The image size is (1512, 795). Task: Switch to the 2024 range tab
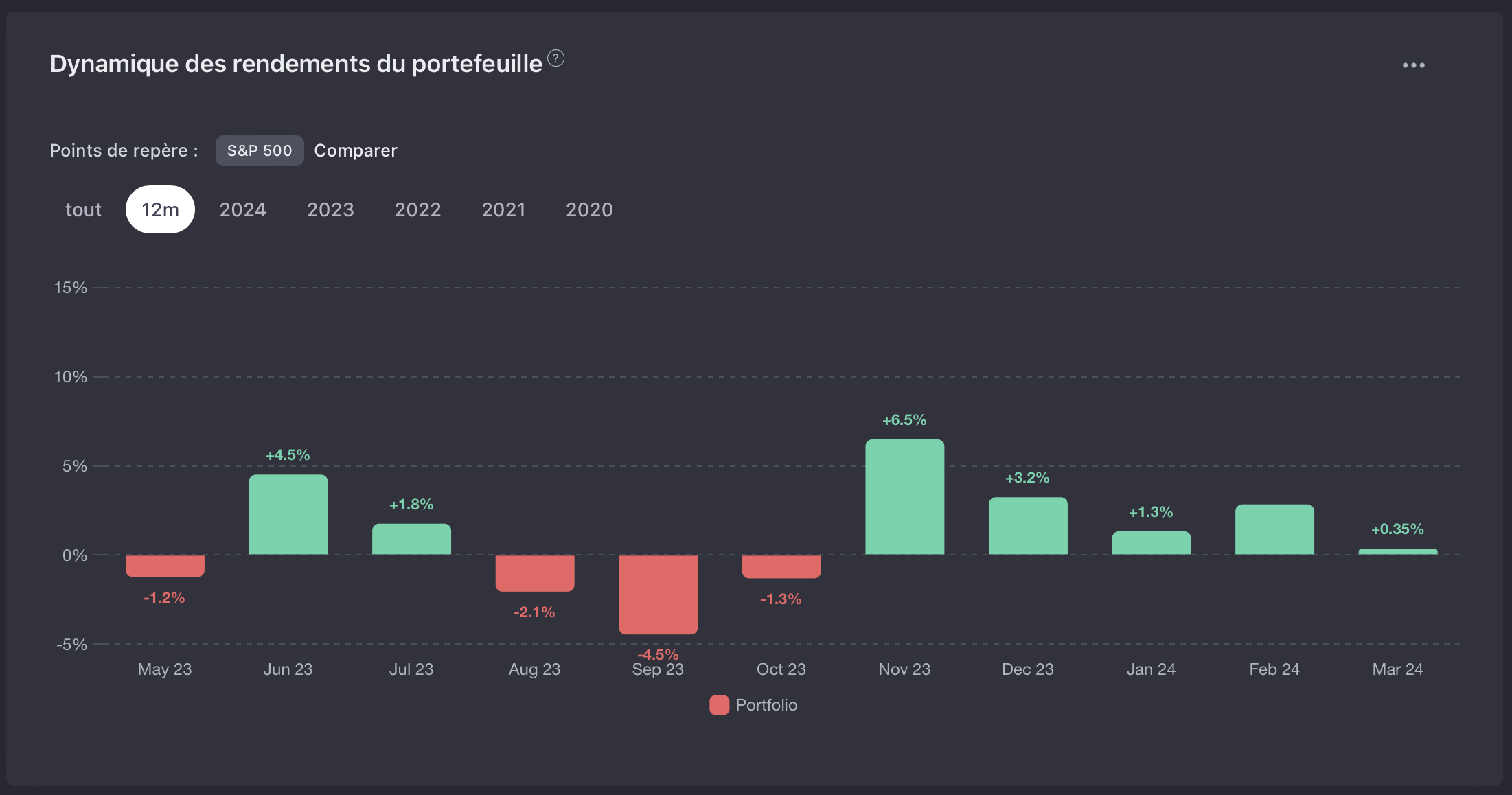click(242, 209)
